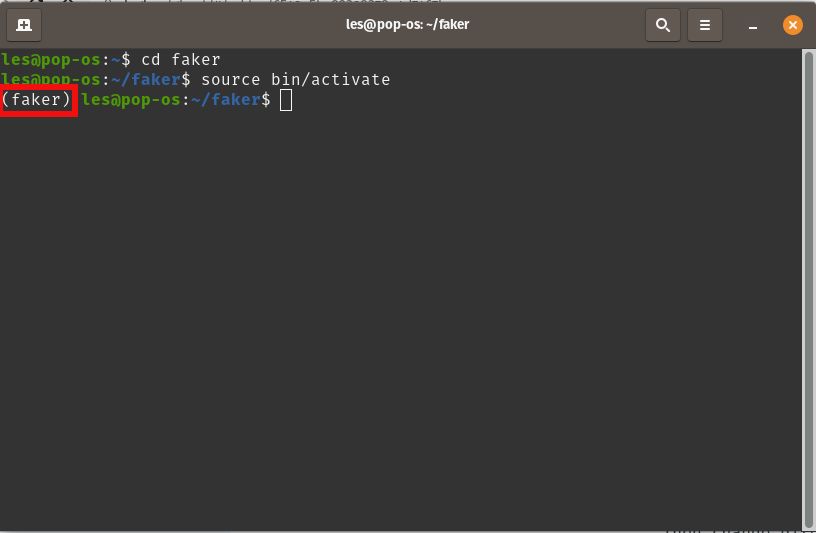816x533 pixels.
Task: Click the (faker) virtualenv prefix
Action: click(x=37, y=100)
